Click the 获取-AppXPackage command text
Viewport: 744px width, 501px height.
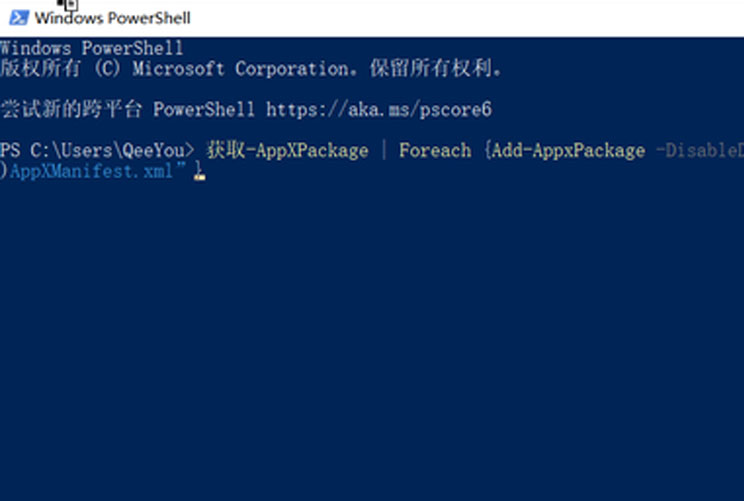coord(288,150)
